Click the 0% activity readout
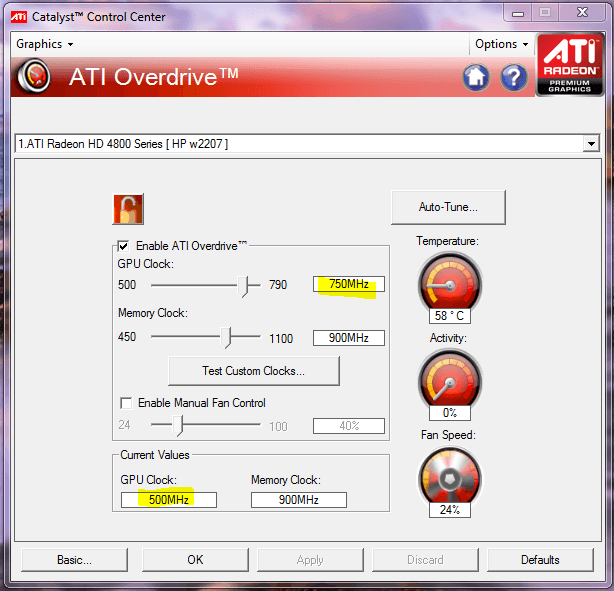The width and height of the screenshot is (614, 591). (450, 413)
